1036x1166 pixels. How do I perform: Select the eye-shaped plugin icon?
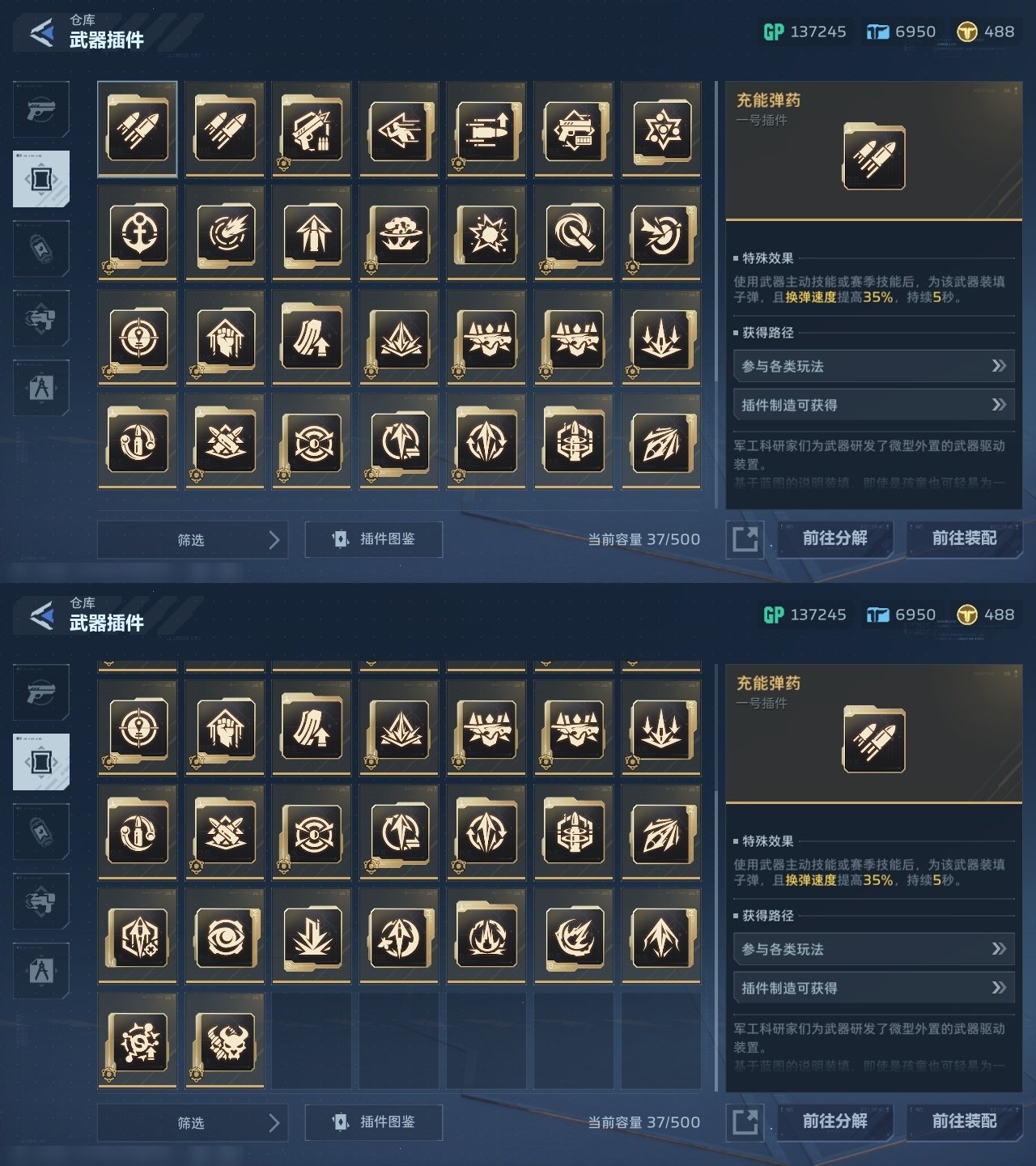click(225, 936)
